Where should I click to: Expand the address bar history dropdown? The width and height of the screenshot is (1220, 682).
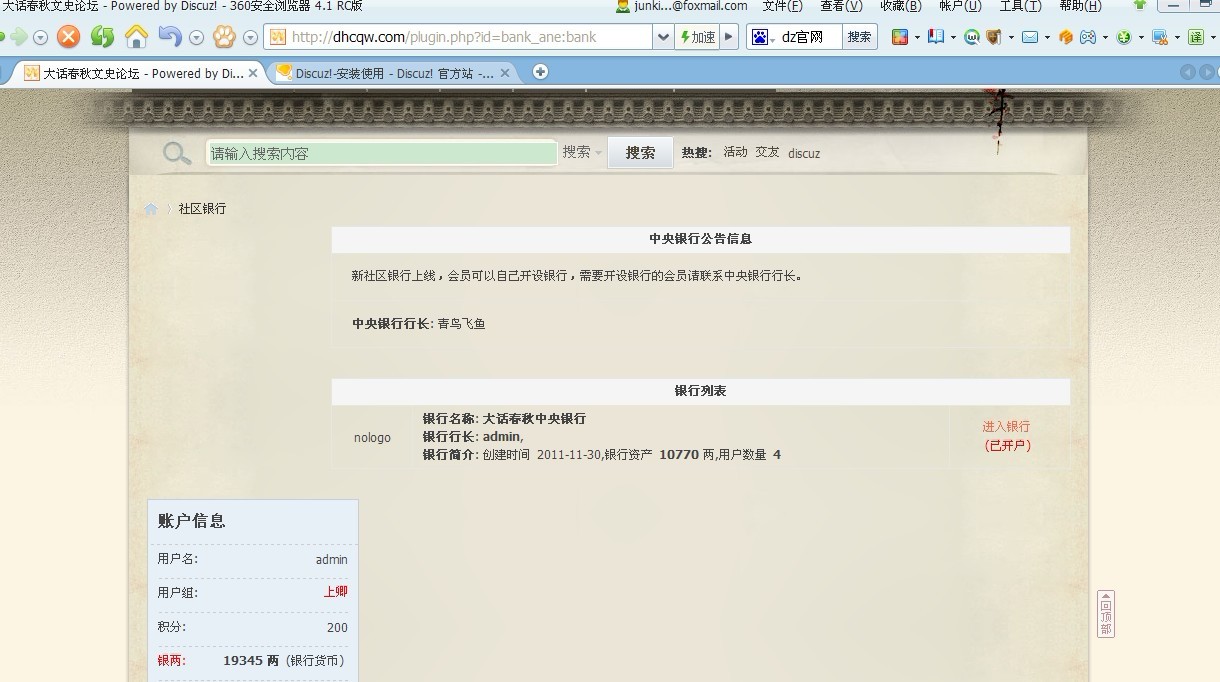[x=663, y=36]
